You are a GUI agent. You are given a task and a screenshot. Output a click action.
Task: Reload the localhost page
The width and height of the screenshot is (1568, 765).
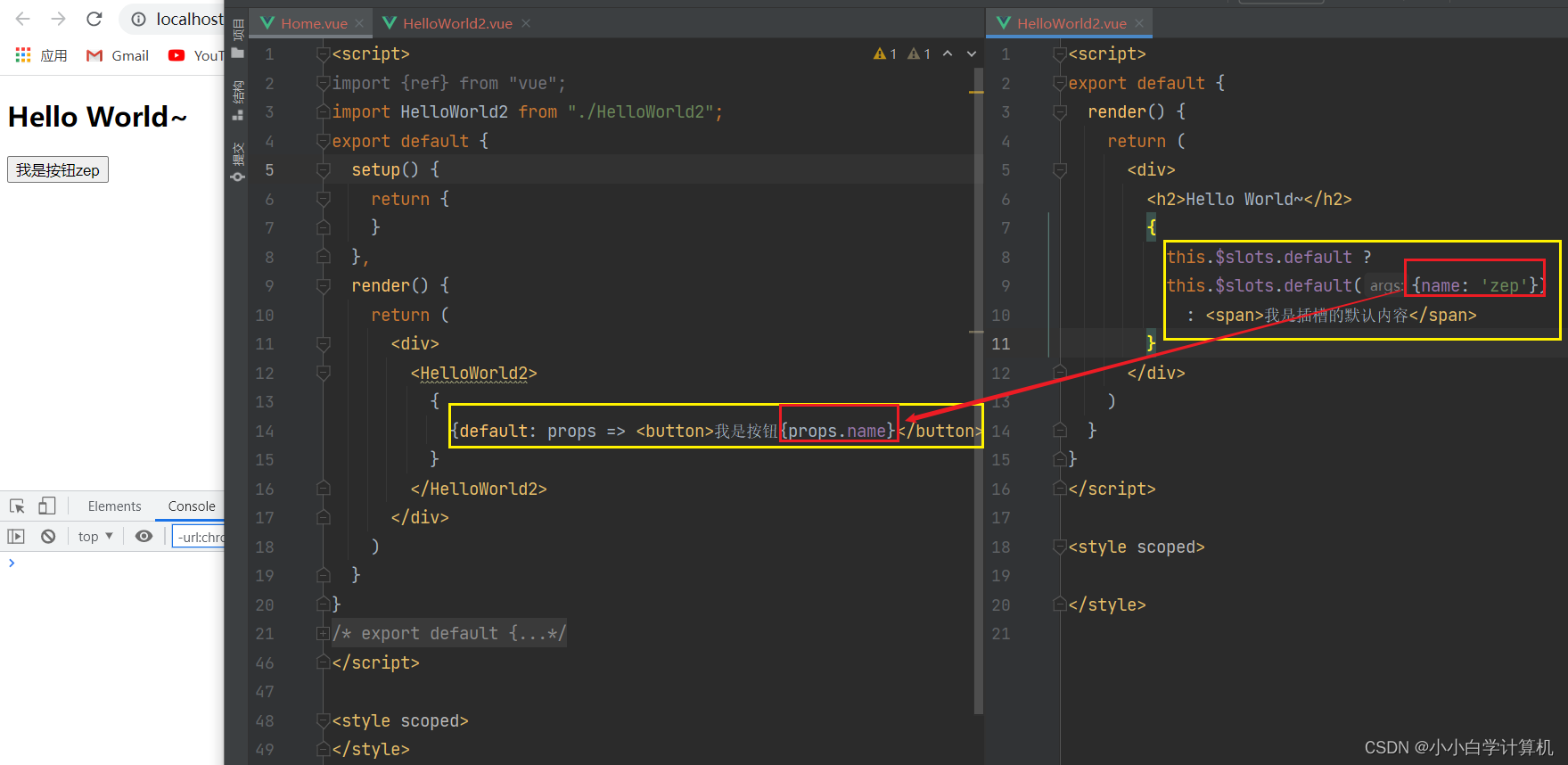[94, 19]
